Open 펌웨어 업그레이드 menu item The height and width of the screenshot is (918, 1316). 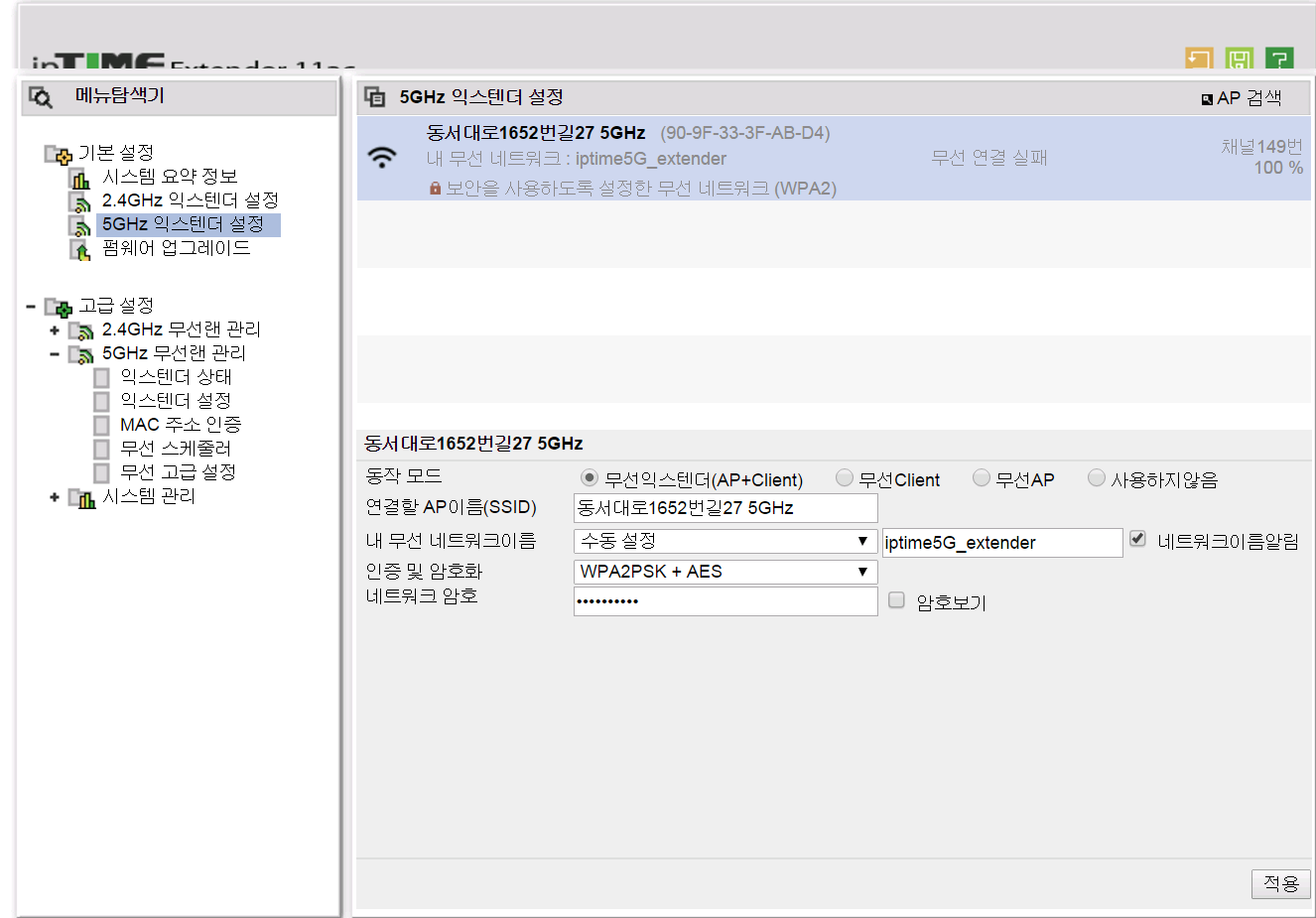click(x=177, y=248)
